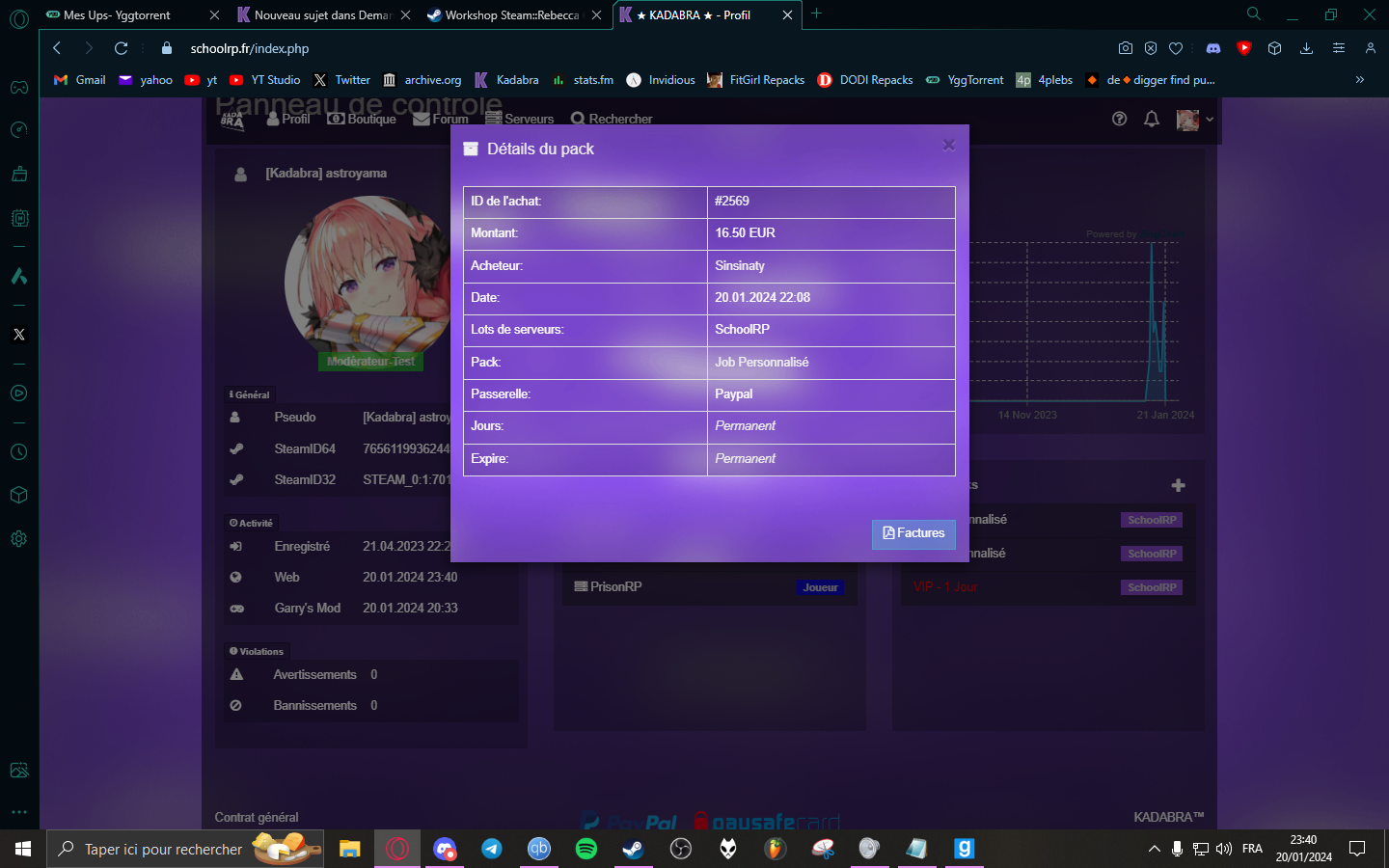
Task: Go back to previous page
Action: (x=57, y=48)
